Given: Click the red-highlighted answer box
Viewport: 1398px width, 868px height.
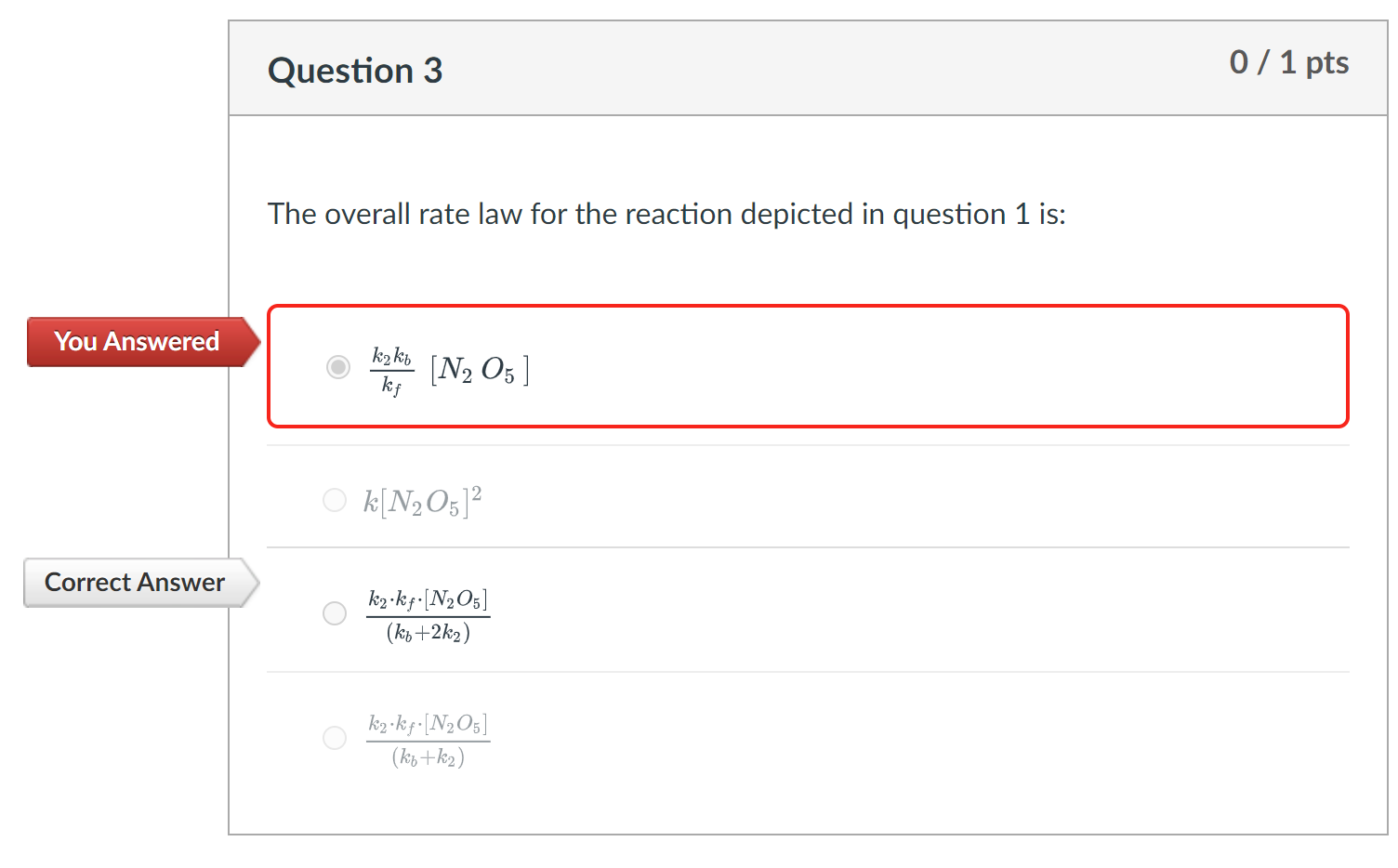Looking at the screenshot, I should (807, 366).
